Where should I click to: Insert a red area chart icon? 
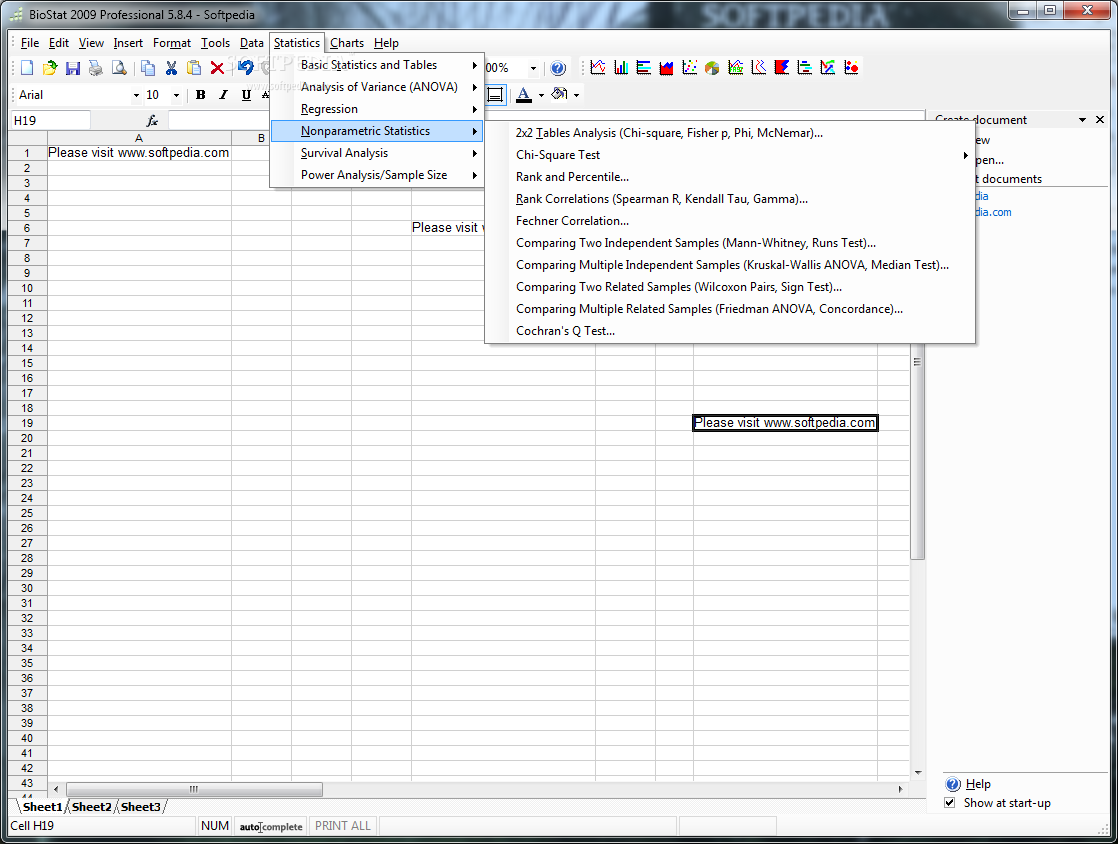(x=667, y=68)
